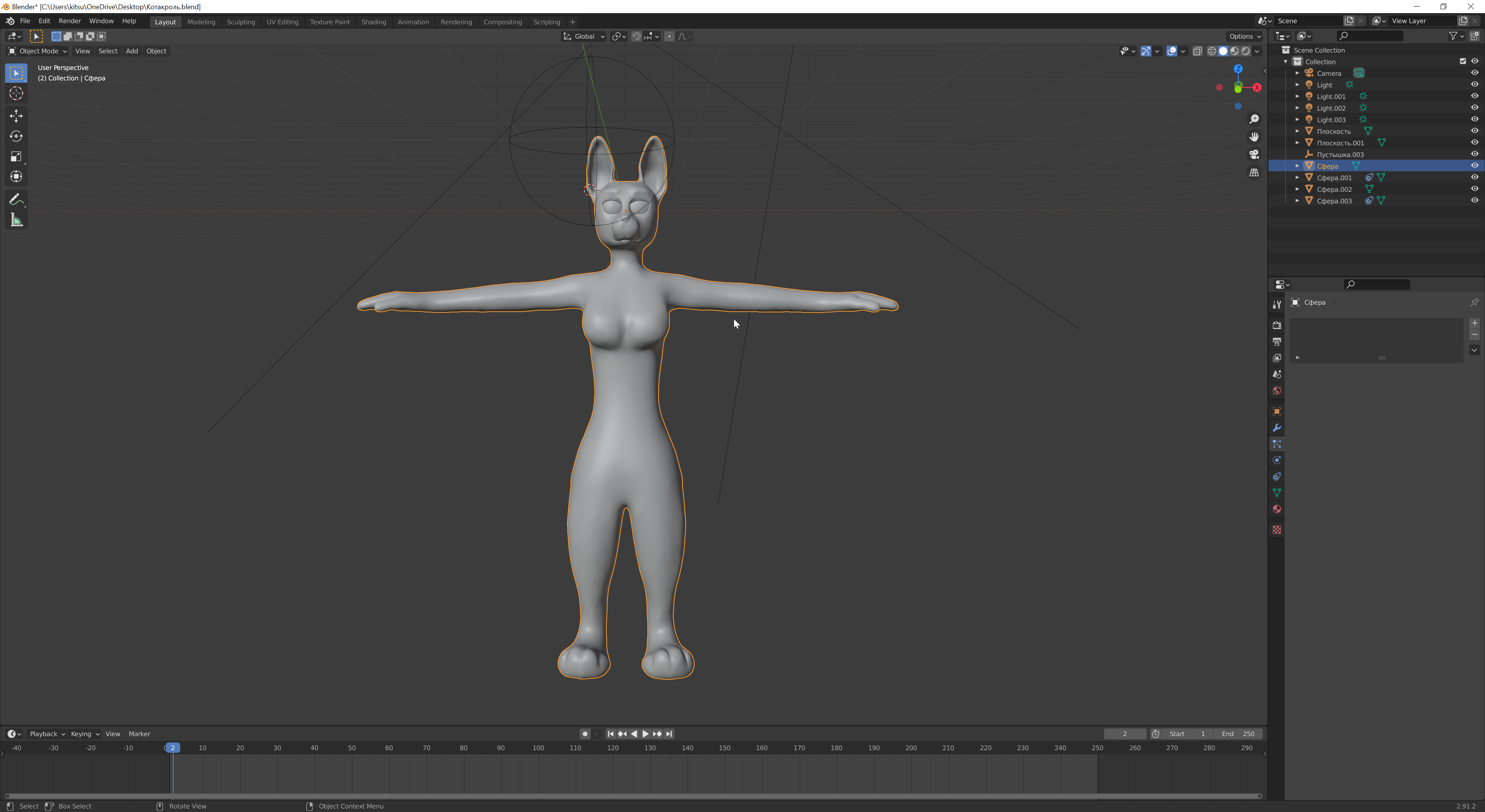The height and width of the screenshot is (812, 1485).
Task: Select the Move tool
Action: click(x=15, y=116)
